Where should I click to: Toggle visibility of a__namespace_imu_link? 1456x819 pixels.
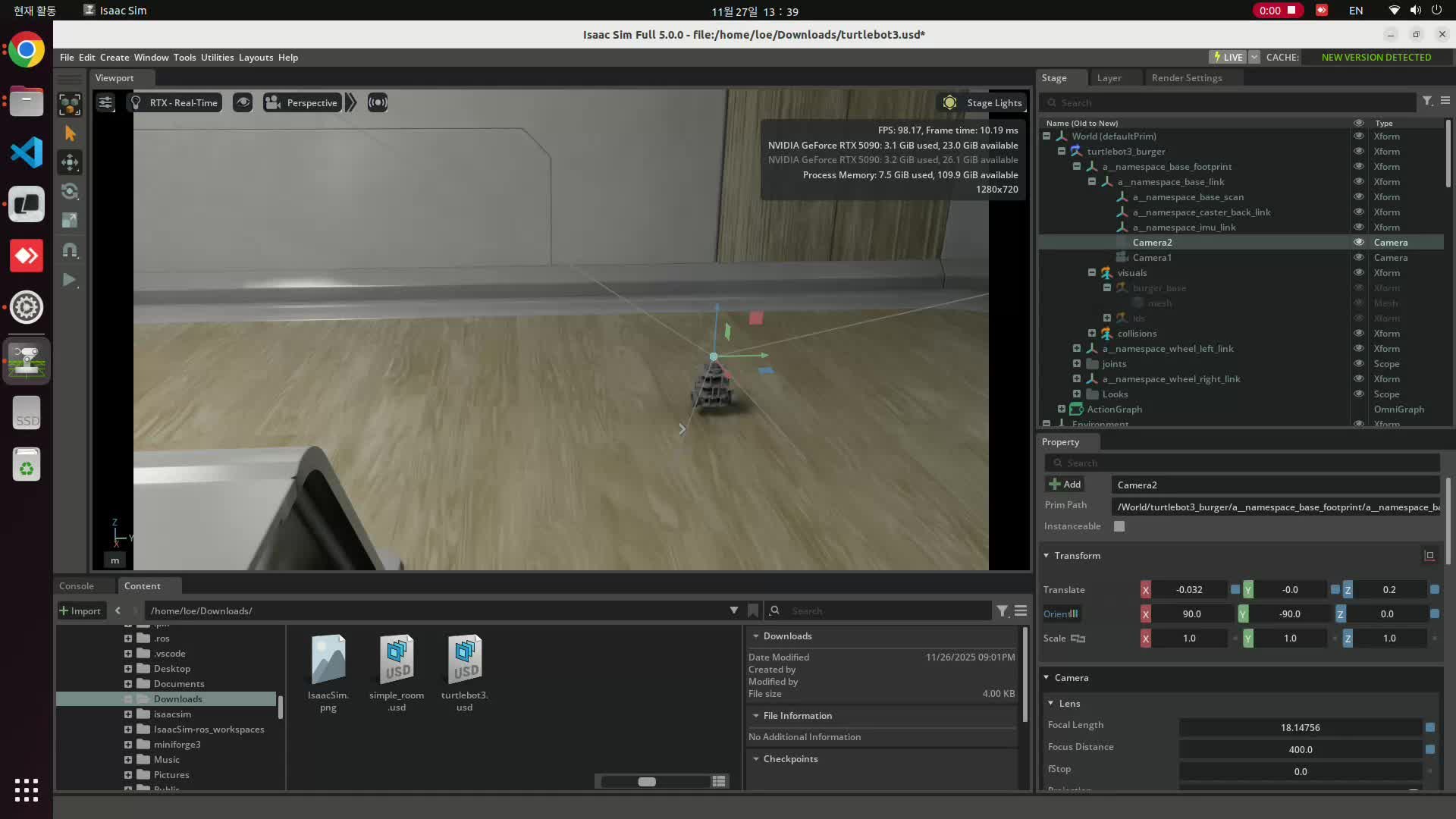click(1358, 227)
